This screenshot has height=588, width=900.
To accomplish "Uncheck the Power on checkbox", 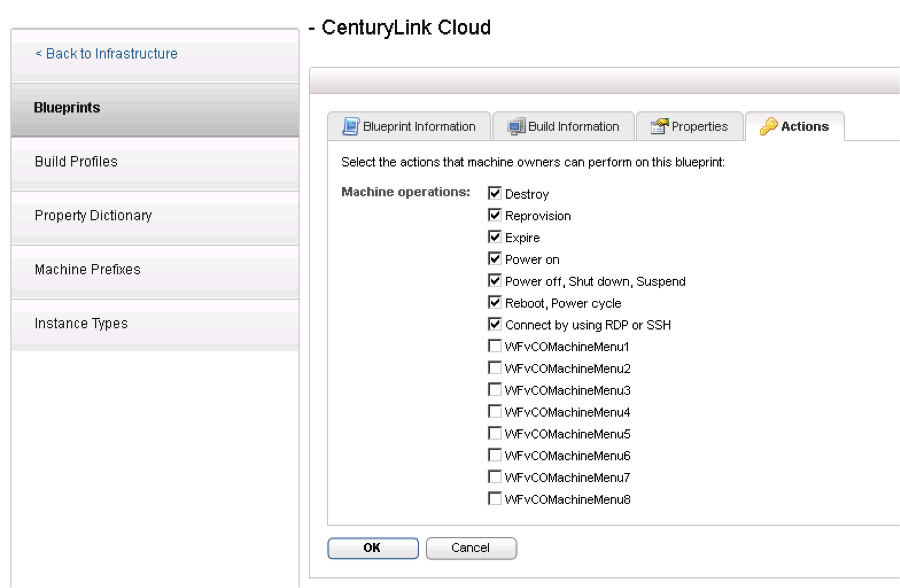I will pos(494,259).
